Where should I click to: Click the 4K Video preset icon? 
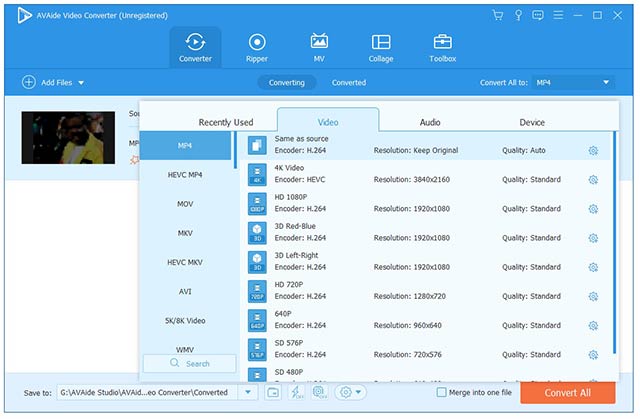pyautogui.click(x=257, y=174)
